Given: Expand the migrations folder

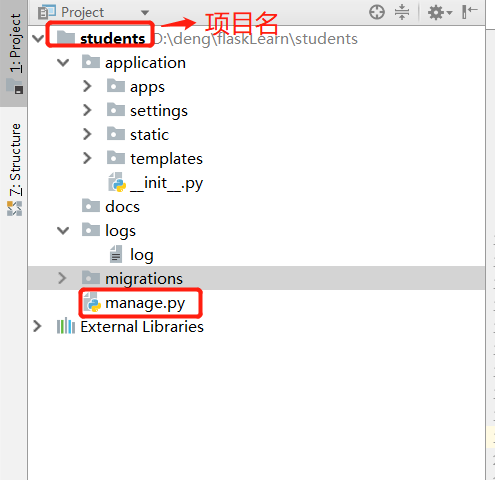Looking at the screenshot, I should click(x=62, y=278).
